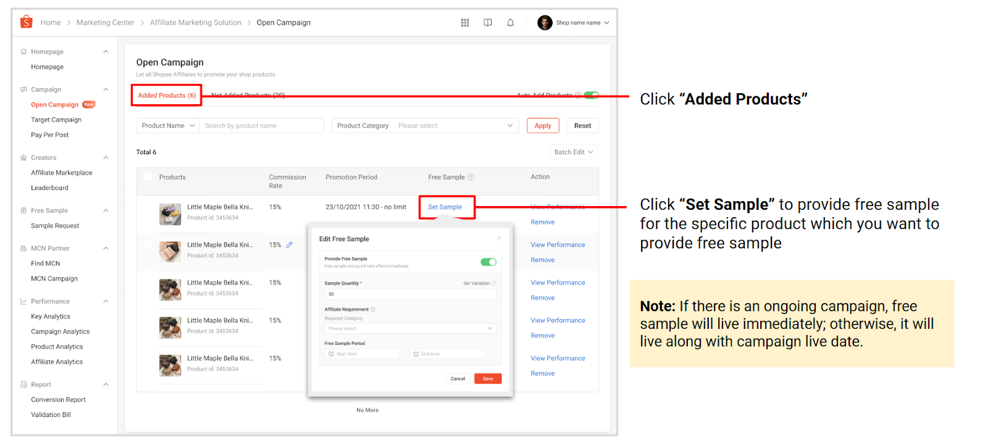The width and height of the screenshot is (988, 443).
Task: Click Auto-Add Products info icon
Action: [578, 96]
